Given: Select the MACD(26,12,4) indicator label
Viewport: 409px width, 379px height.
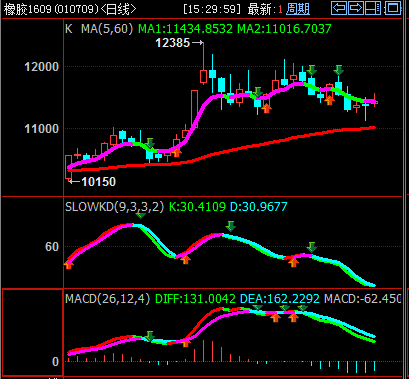Looking at the screenshot, I should coord(107,298).
